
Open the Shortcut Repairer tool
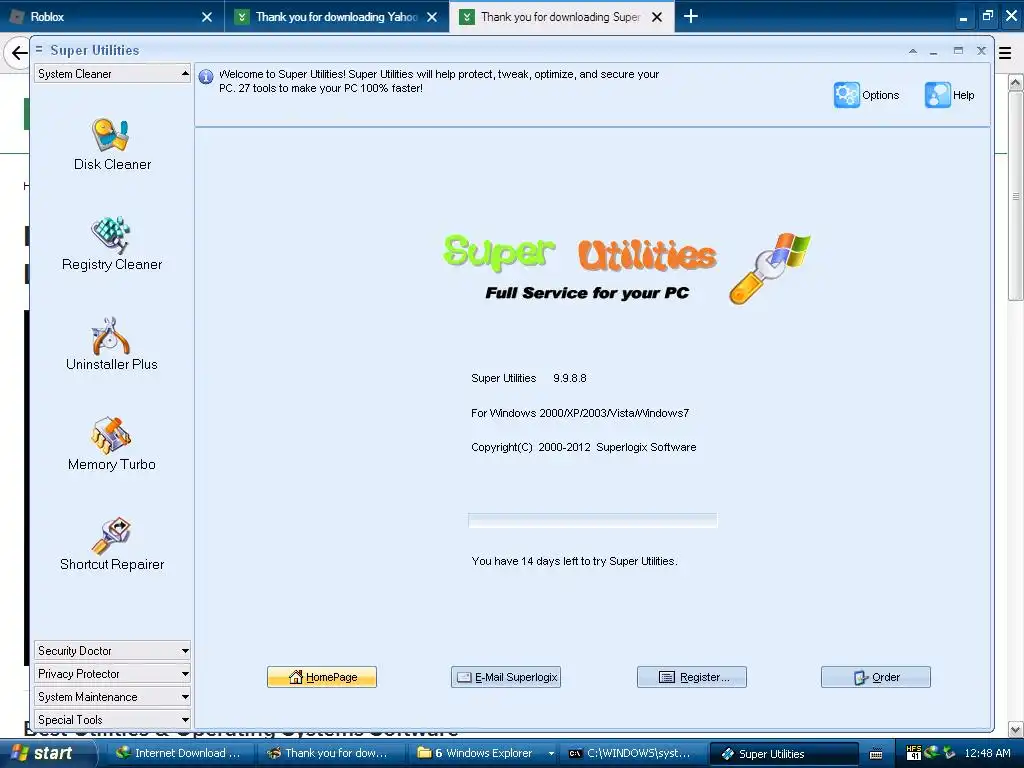click(112, 544)
